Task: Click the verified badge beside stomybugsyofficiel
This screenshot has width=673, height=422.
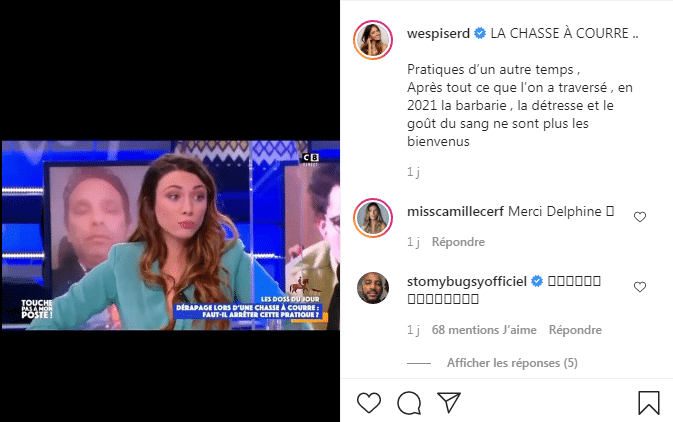Action: [x=537, y=281]
